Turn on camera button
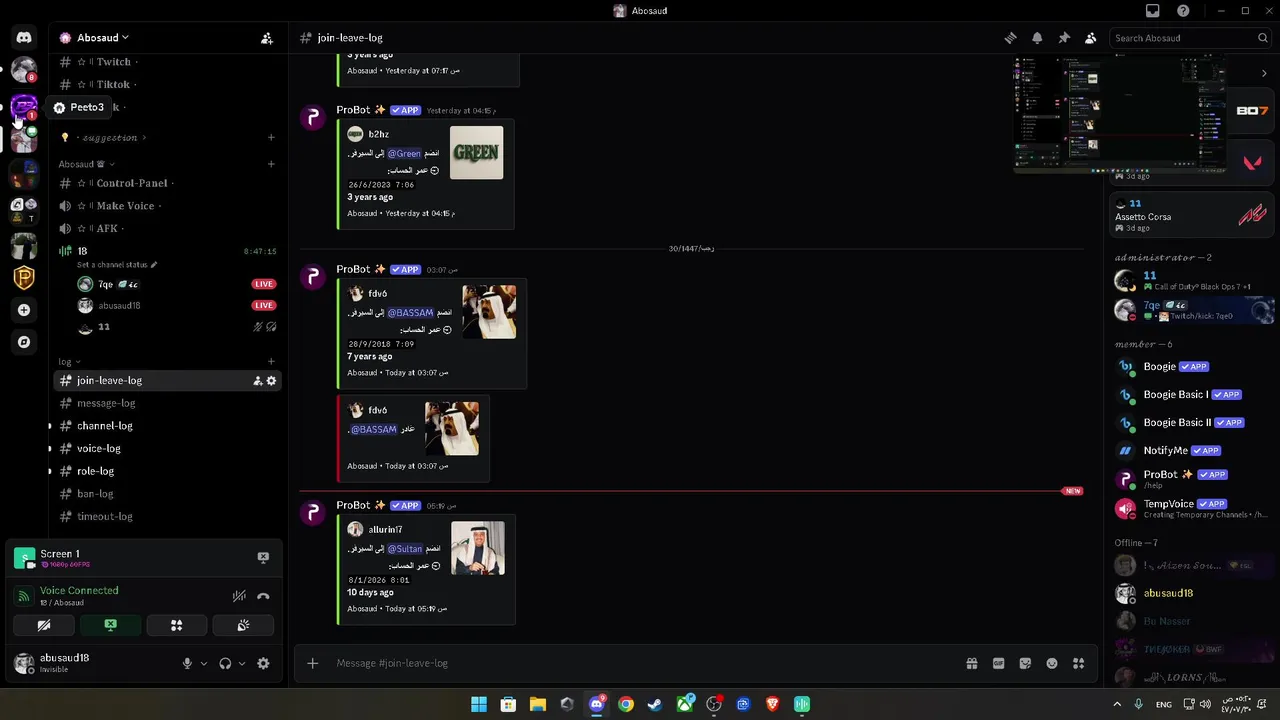The image size is (1280, 720). [44, 625]
